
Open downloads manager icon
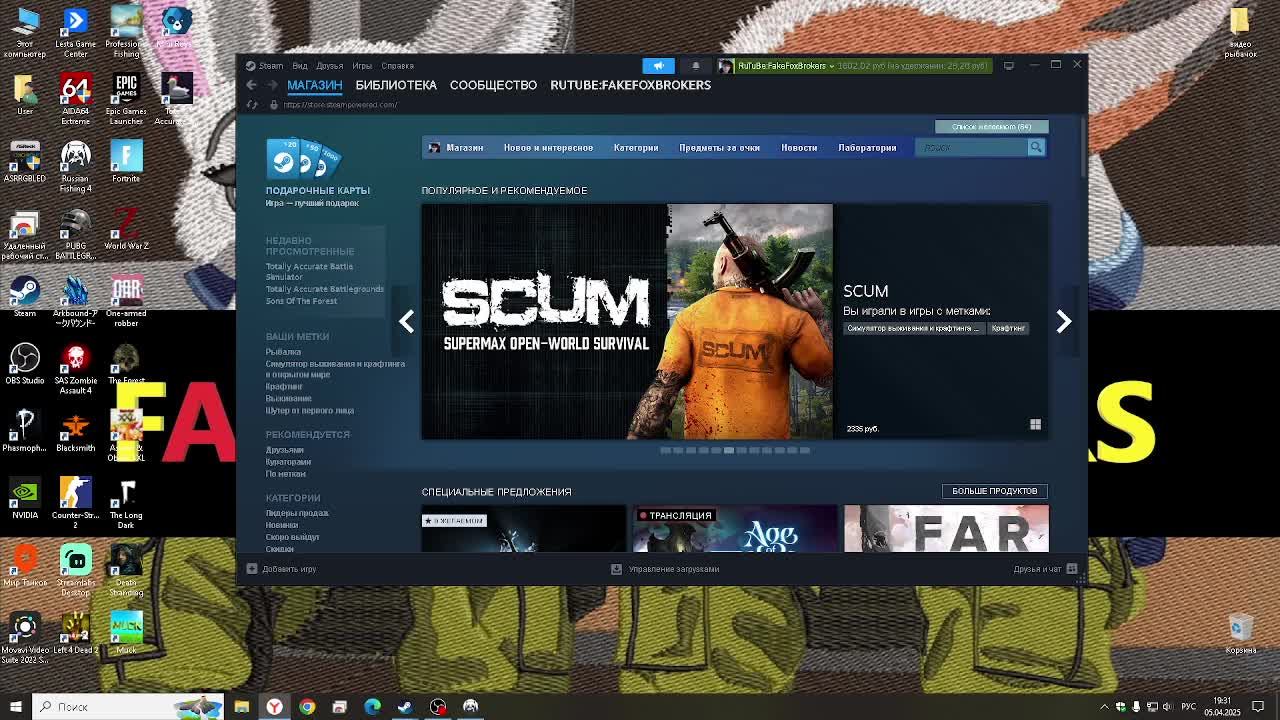(616, 569)
